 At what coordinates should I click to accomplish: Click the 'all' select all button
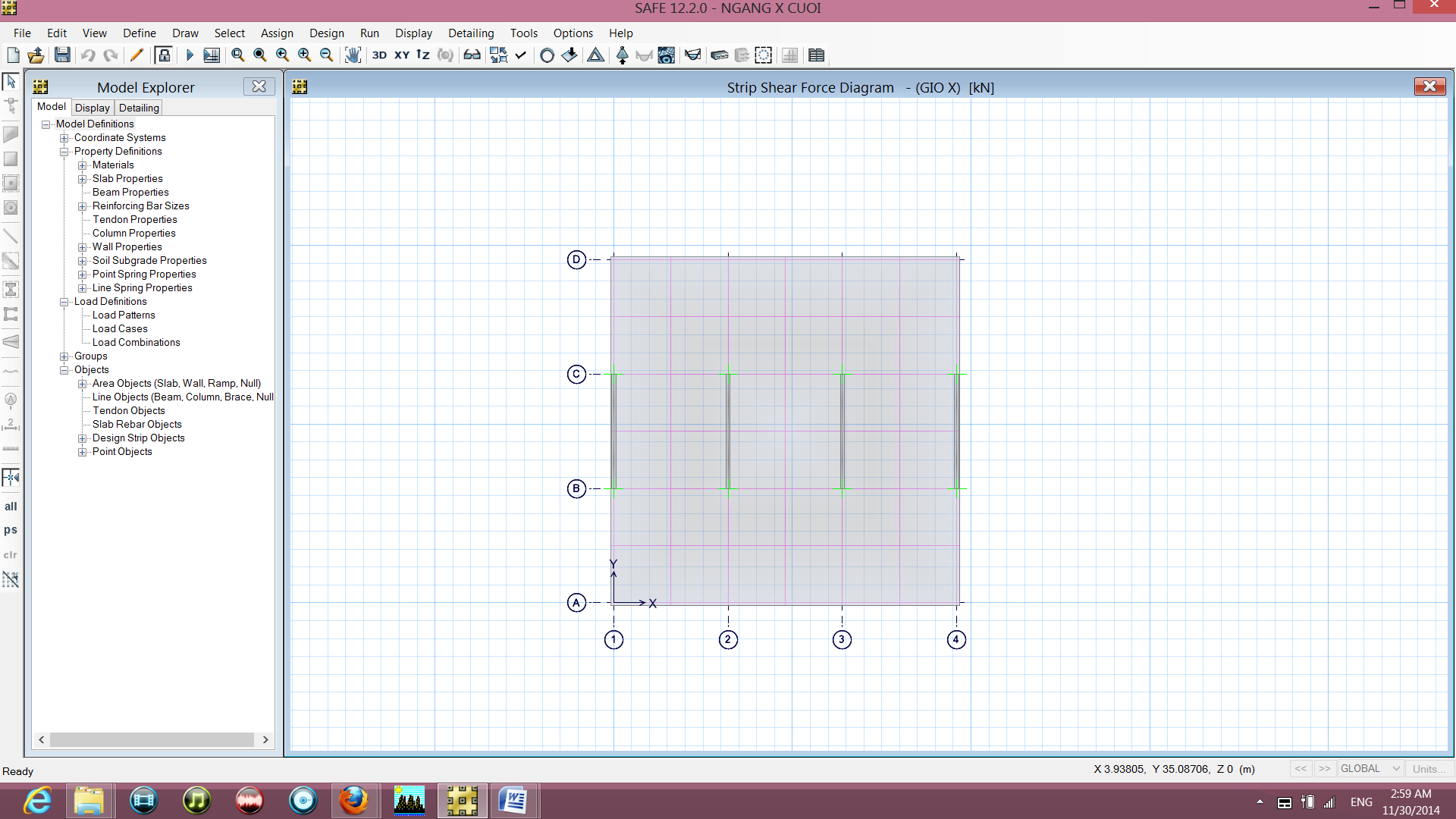11,507
